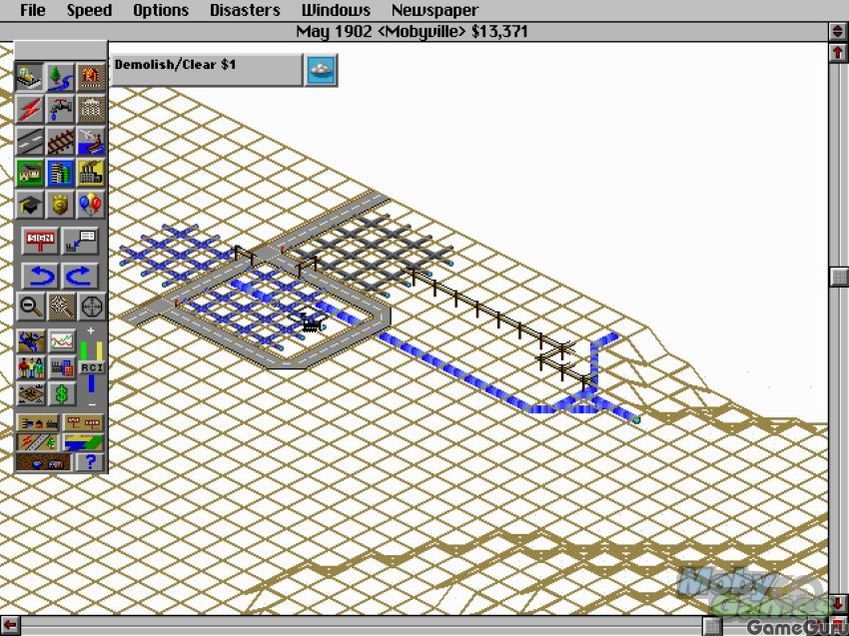849x636 pixels.
Task: Select the Emergency dispatch tool
Action: coord(91,77)
